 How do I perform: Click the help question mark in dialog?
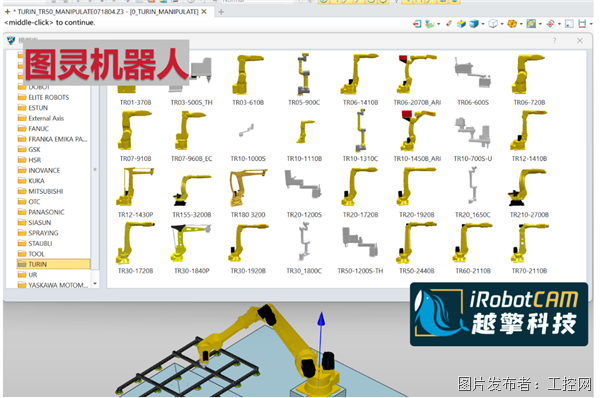554,41
